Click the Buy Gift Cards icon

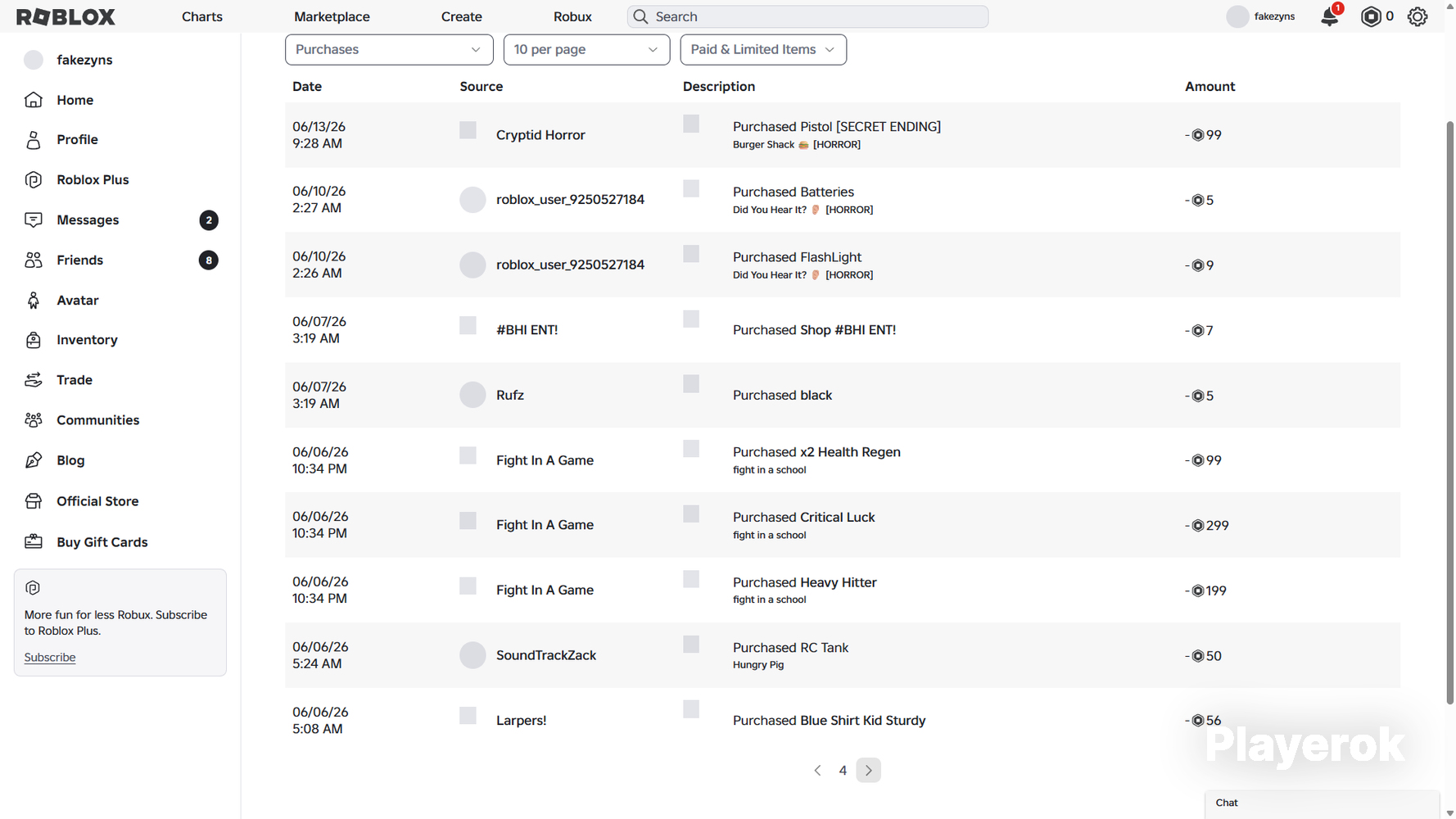[x=34, y=542]
